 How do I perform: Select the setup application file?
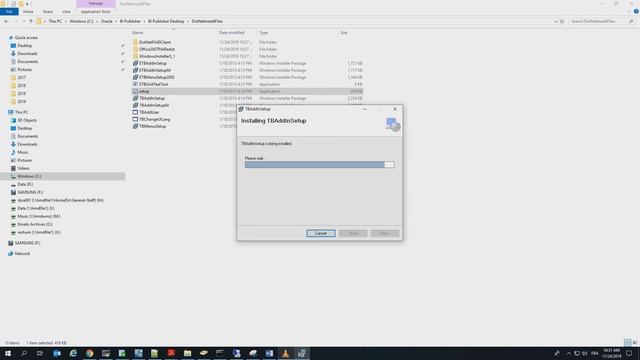pos(144,91)
